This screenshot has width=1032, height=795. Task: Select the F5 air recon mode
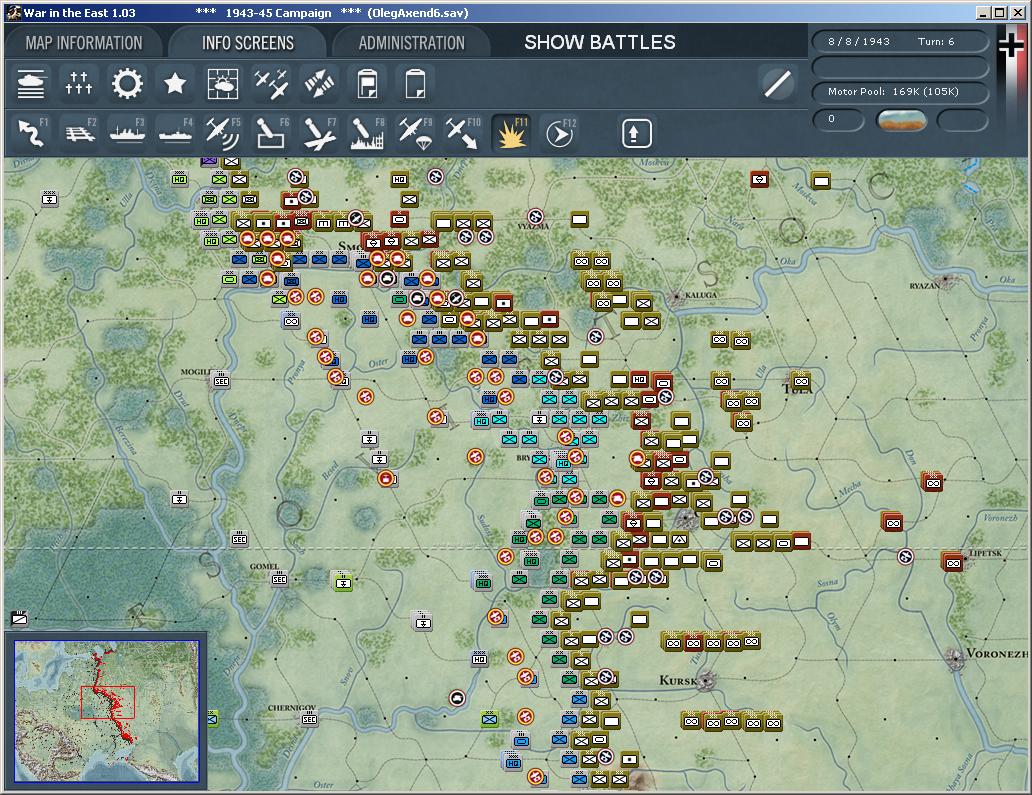[x=223, y=133]
